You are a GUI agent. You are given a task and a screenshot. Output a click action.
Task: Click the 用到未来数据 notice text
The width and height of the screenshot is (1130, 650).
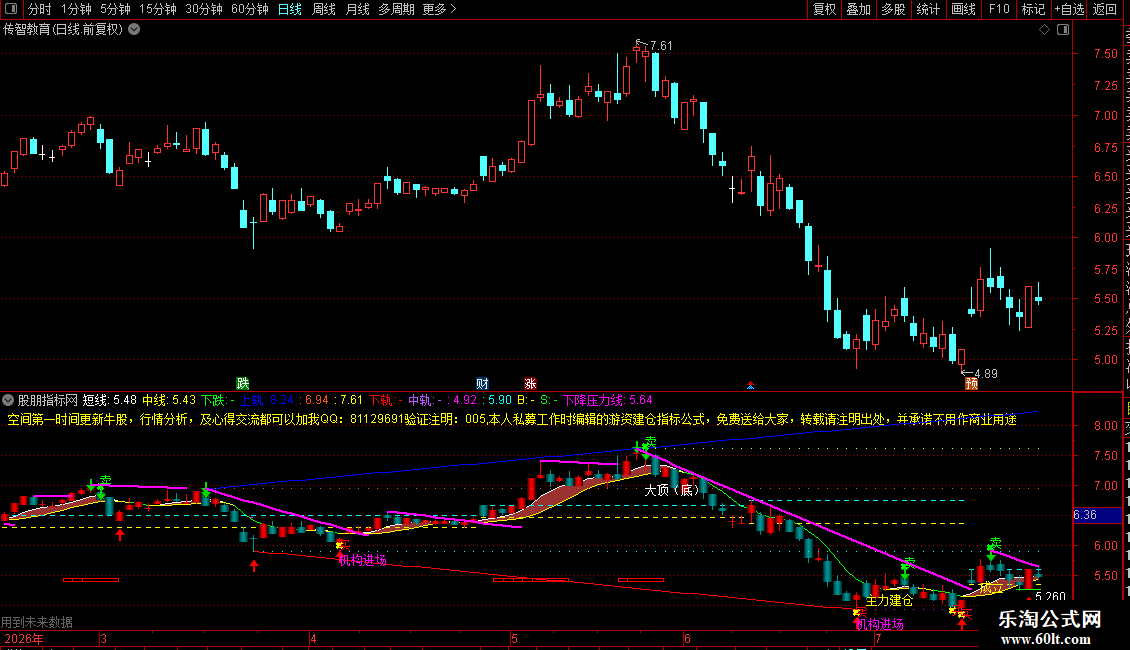pyautogui.click(x=37, y=622)
